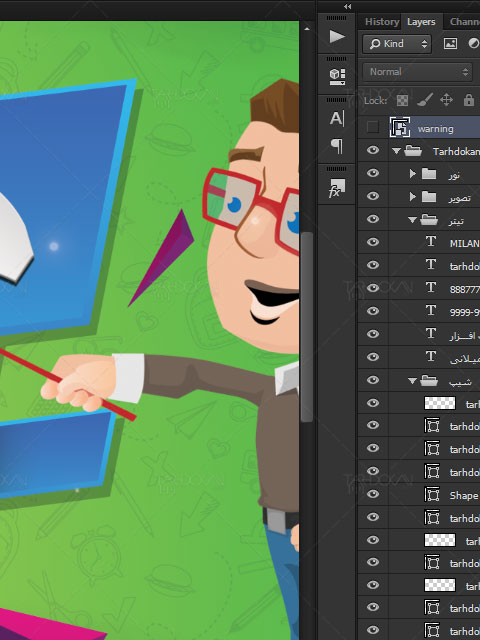The width and height of the screenshot is (480, 640).
Task: Select the MILAN text layer row
Action: pyautogui.click(x=419, y=242)
